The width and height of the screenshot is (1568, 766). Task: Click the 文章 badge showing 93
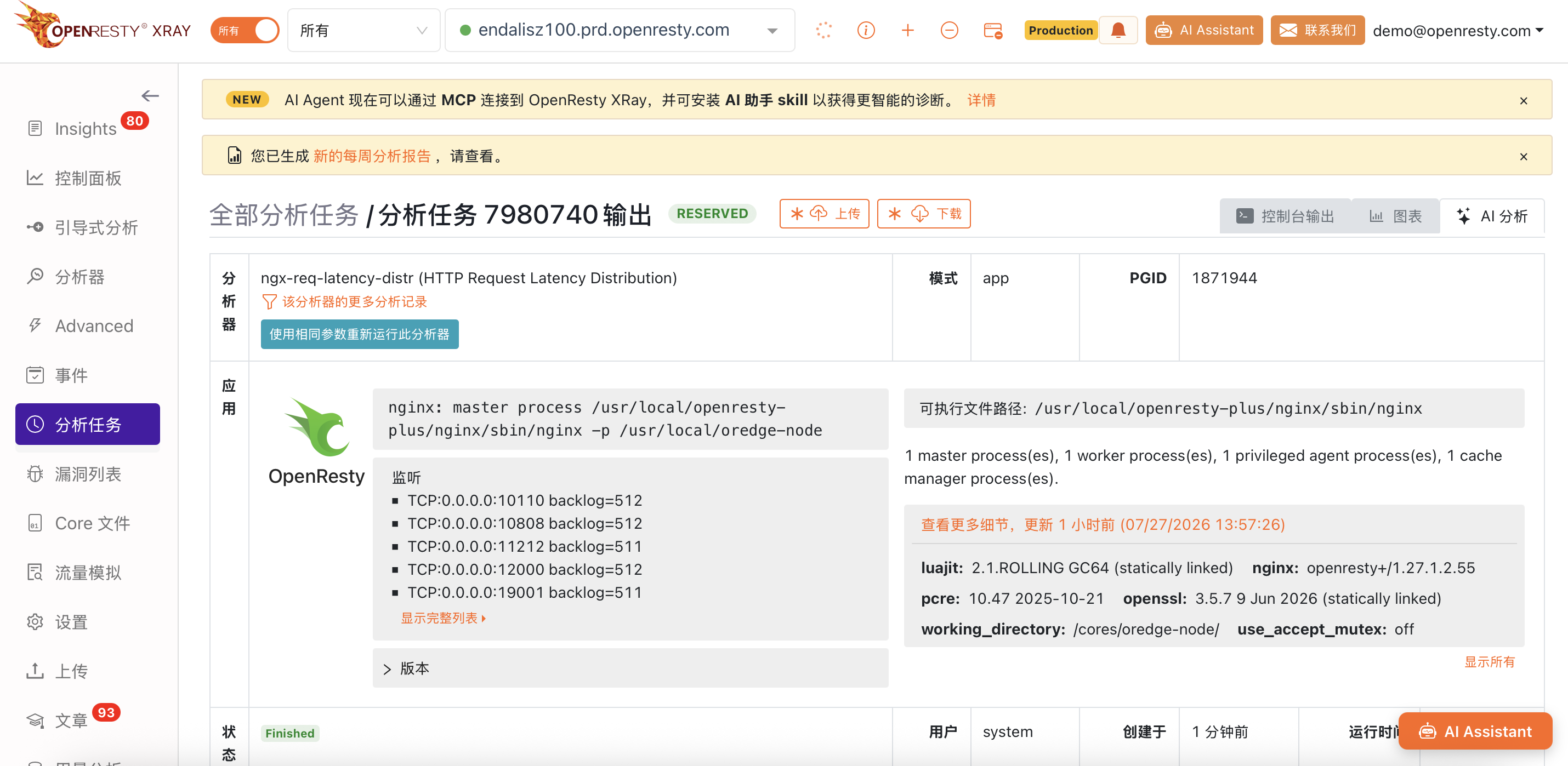pyautogui.click(x=106, y=712)
